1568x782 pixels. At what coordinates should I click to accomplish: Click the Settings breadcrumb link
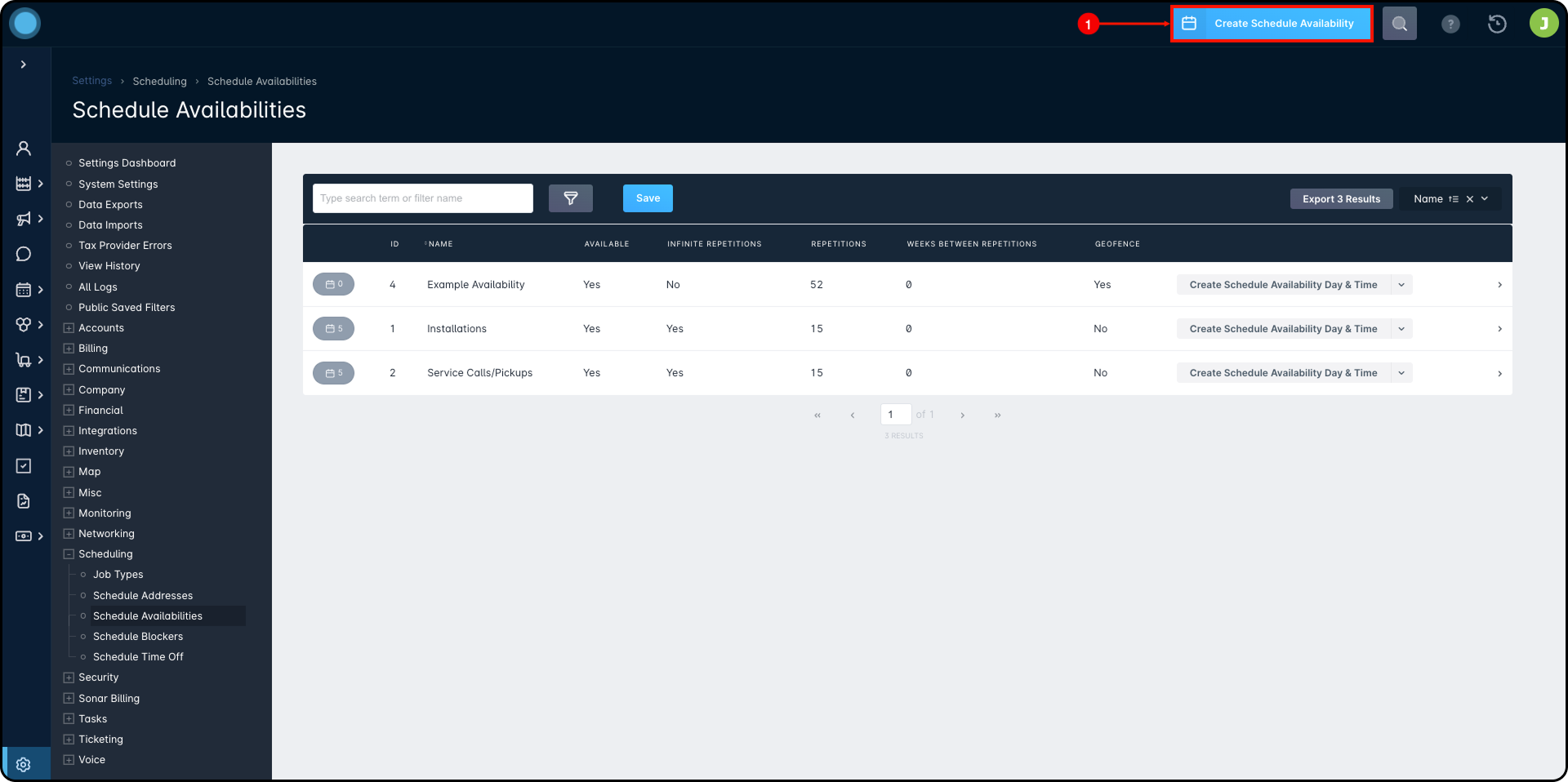pyautogui.click(x=91, y=81)
